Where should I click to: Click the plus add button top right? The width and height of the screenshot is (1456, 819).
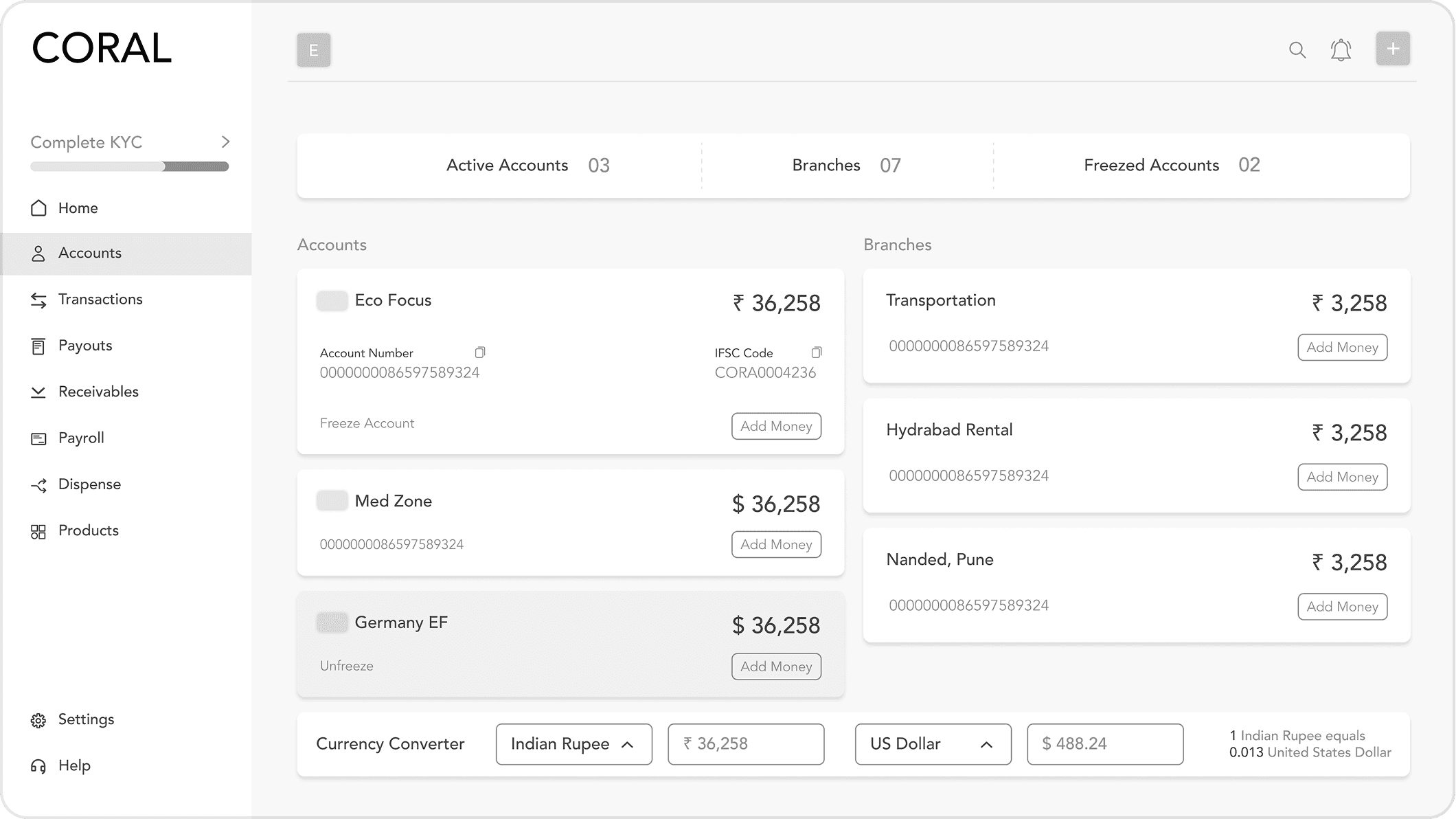pos(1393,49)
